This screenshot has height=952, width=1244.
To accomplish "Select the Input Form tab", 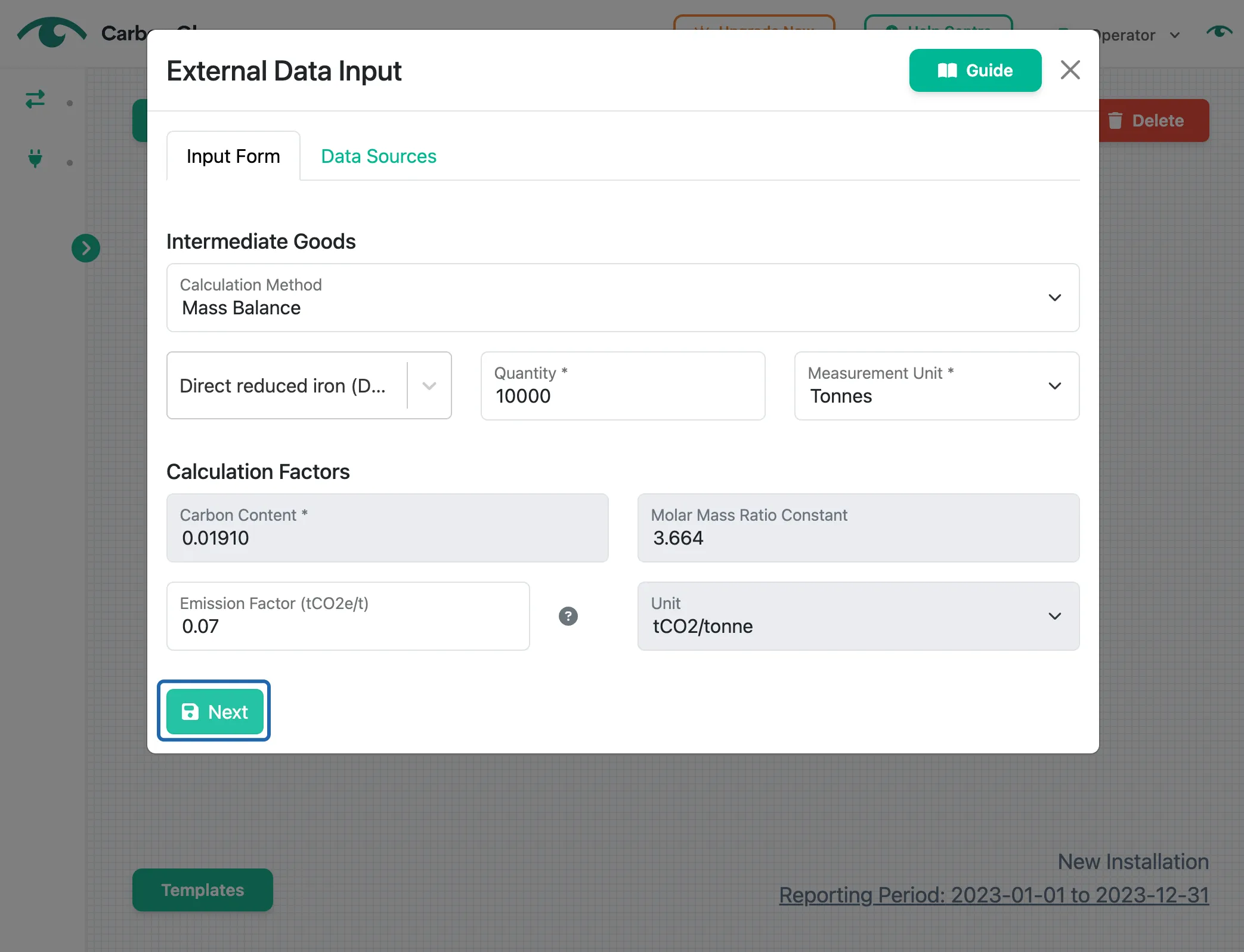I will (x=233, y=156).
